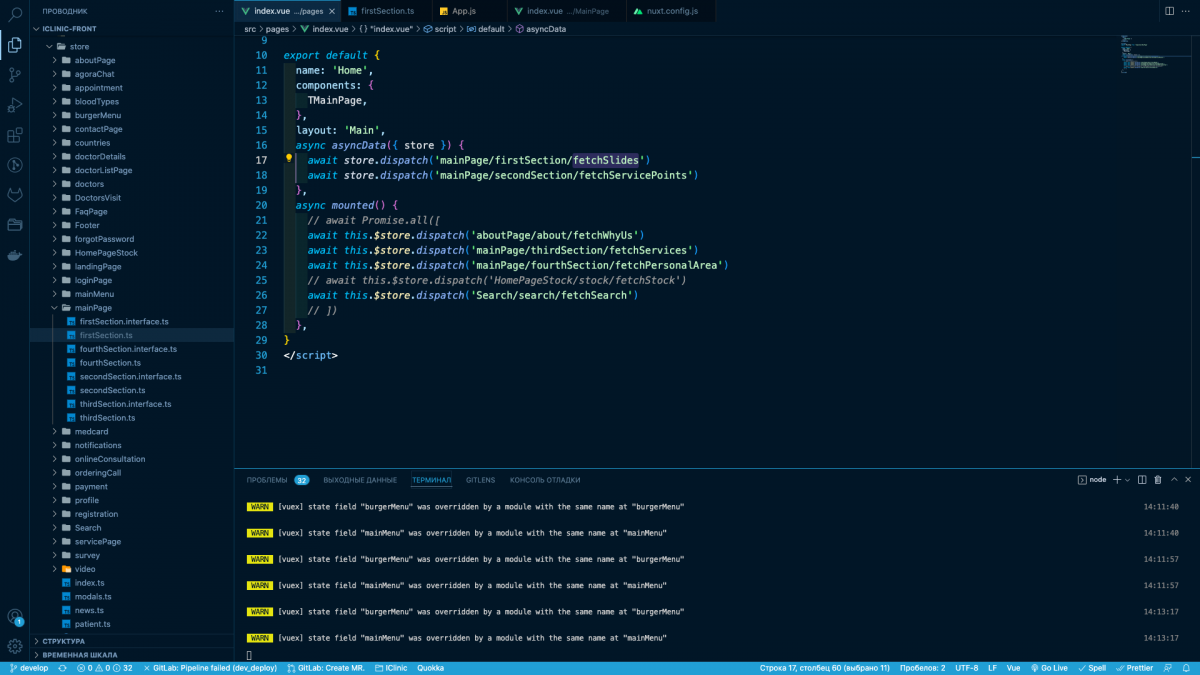
Task: Open news.ts in the file tree
Action: 132,610
